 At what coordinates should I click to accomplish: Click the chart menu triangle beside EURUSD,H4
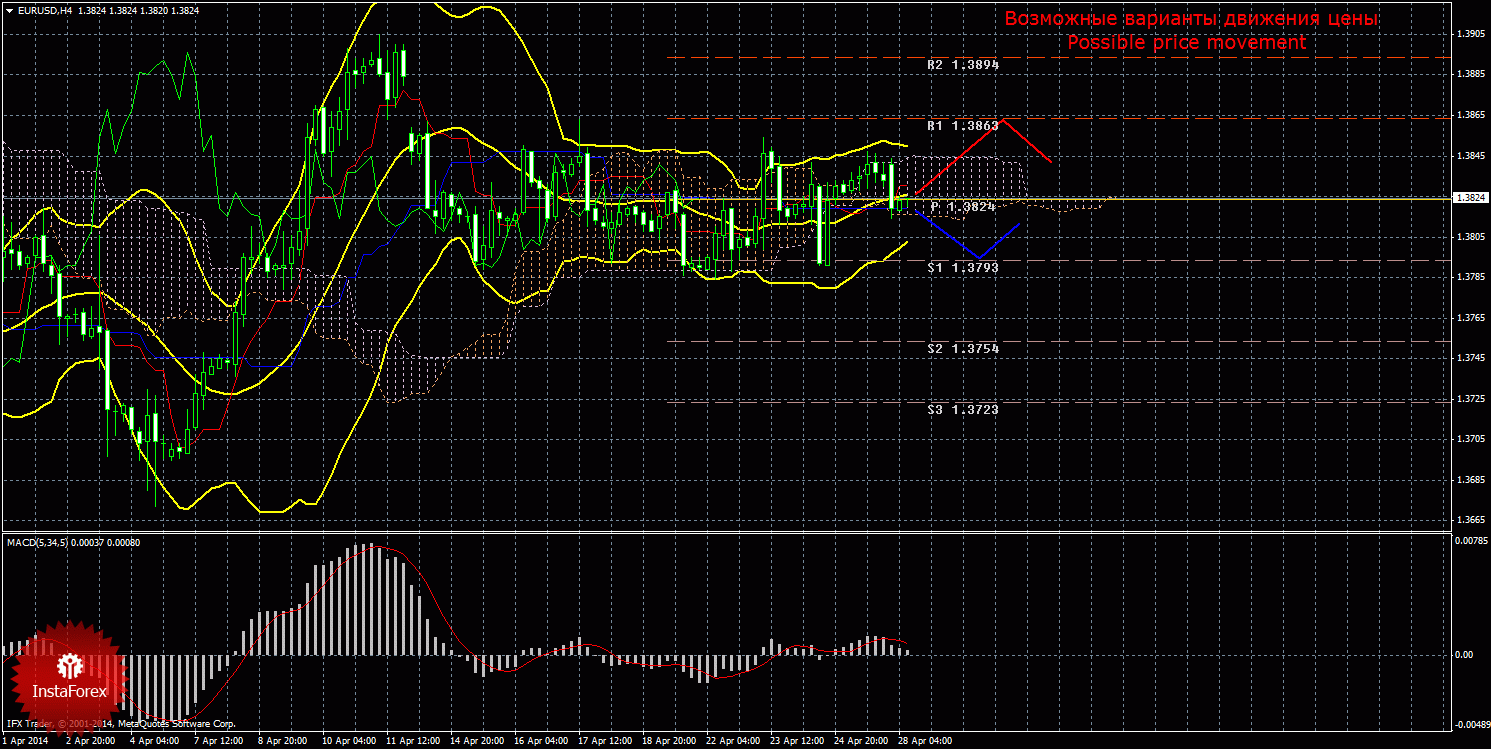[8, 9]
